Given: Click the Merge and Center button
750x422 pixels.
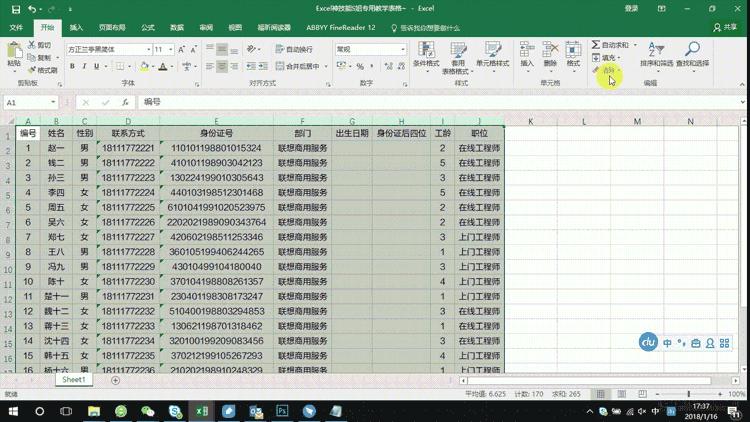Looking at the screenshot, I should (x=298, y=67).
